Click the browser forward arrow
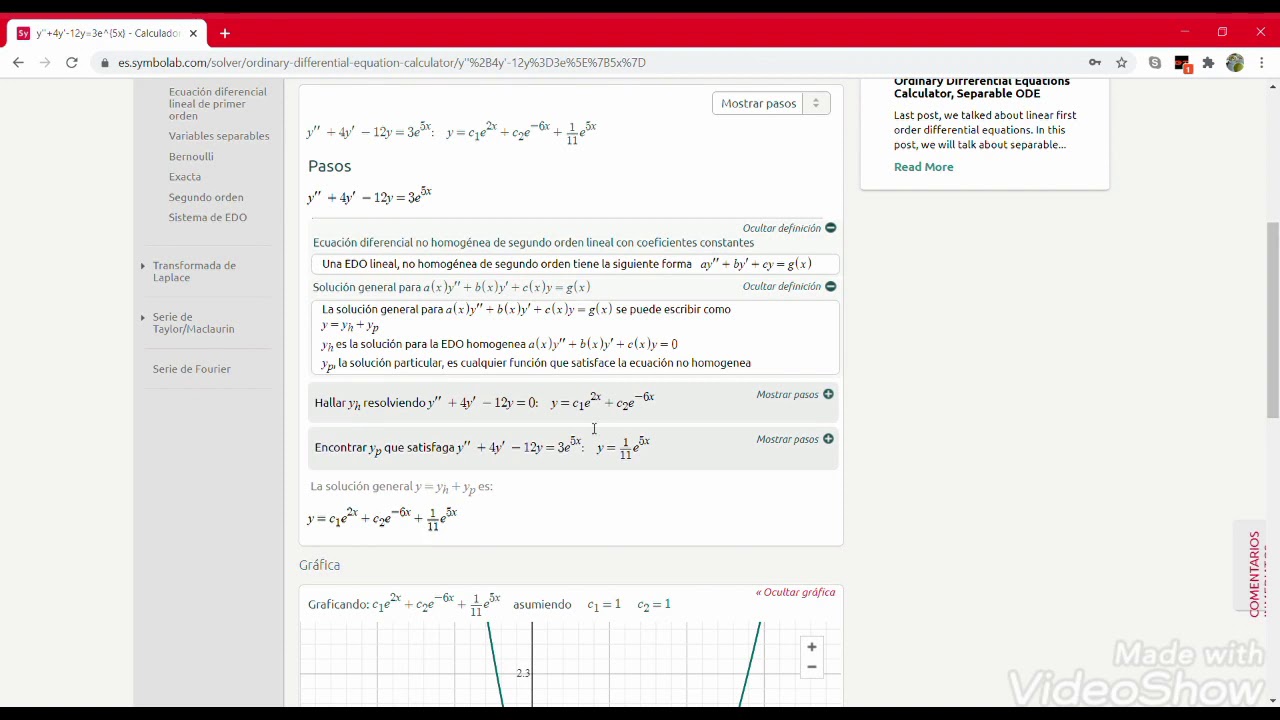Image resolution: width=1280 pixels, height=720 pixels. click(x=45, y=62)
